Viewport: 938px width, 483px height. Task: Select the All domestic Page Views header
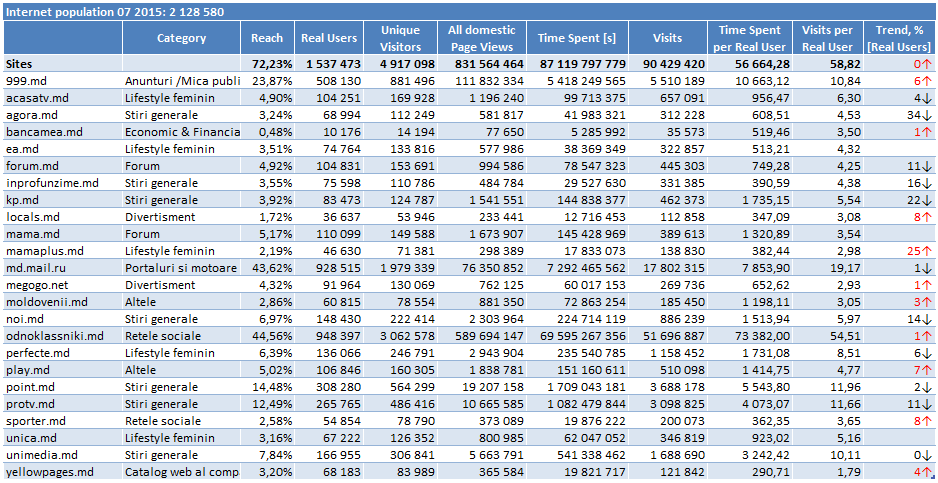click(482, 38)
